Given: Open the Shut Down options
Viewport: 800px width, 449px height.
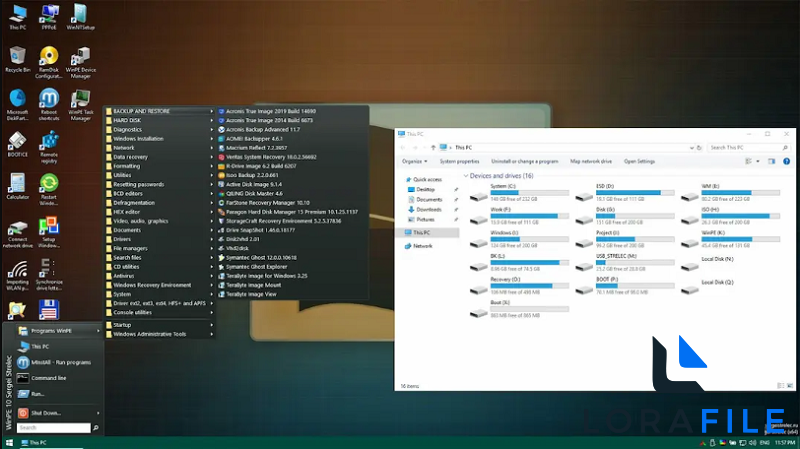Looking at the screenshot, I should 58,413.
